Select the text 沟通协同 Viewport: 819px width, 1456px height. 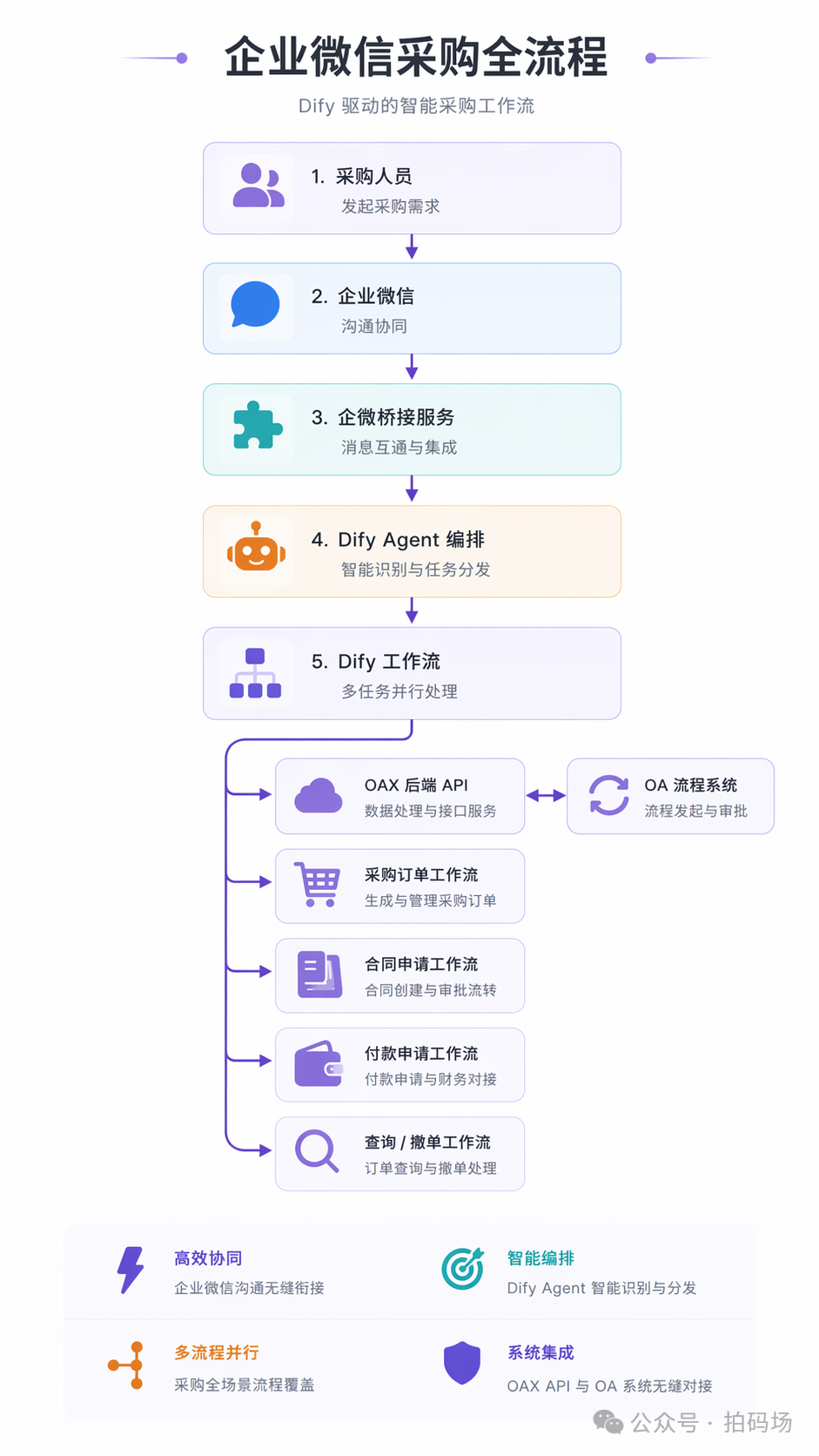[374, 326]
